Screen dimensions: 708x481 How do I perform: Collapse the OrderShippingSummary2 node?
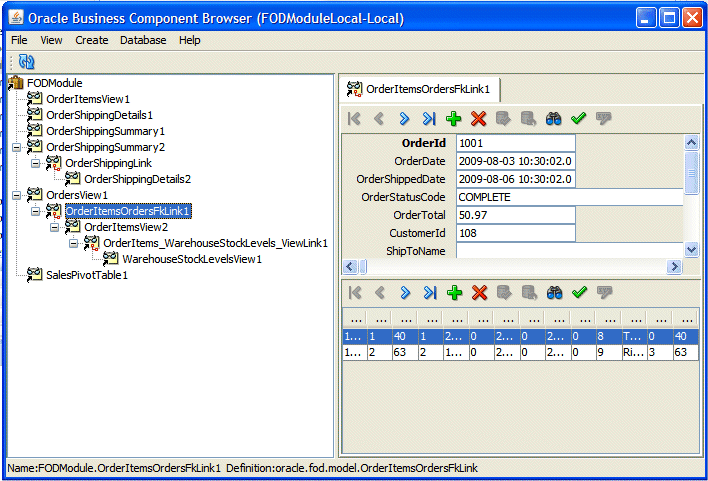pos(16,147)
